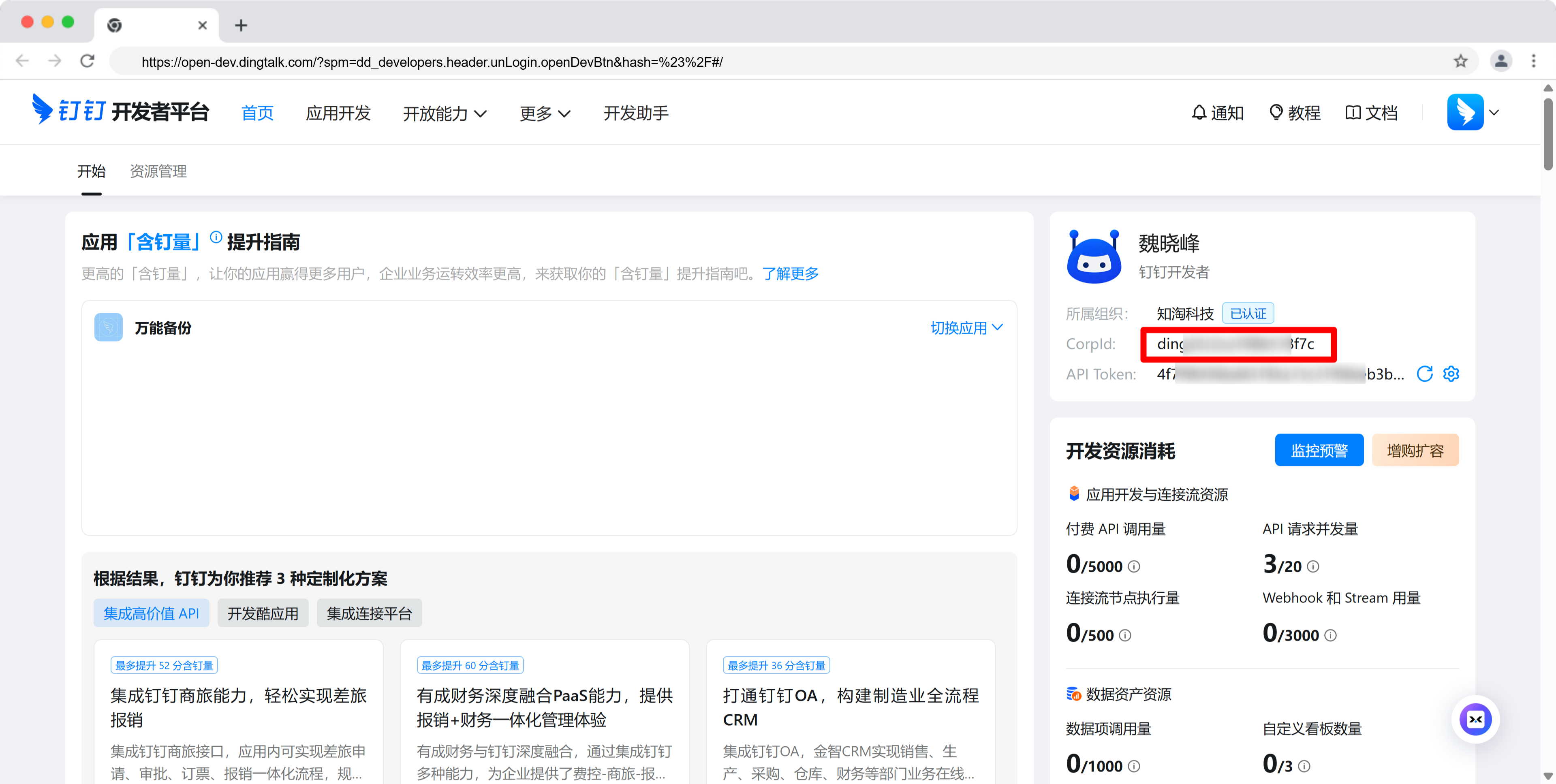Click the blue DingTalk account avatar
1556x784 pixels.
(x=1465, y=112)
